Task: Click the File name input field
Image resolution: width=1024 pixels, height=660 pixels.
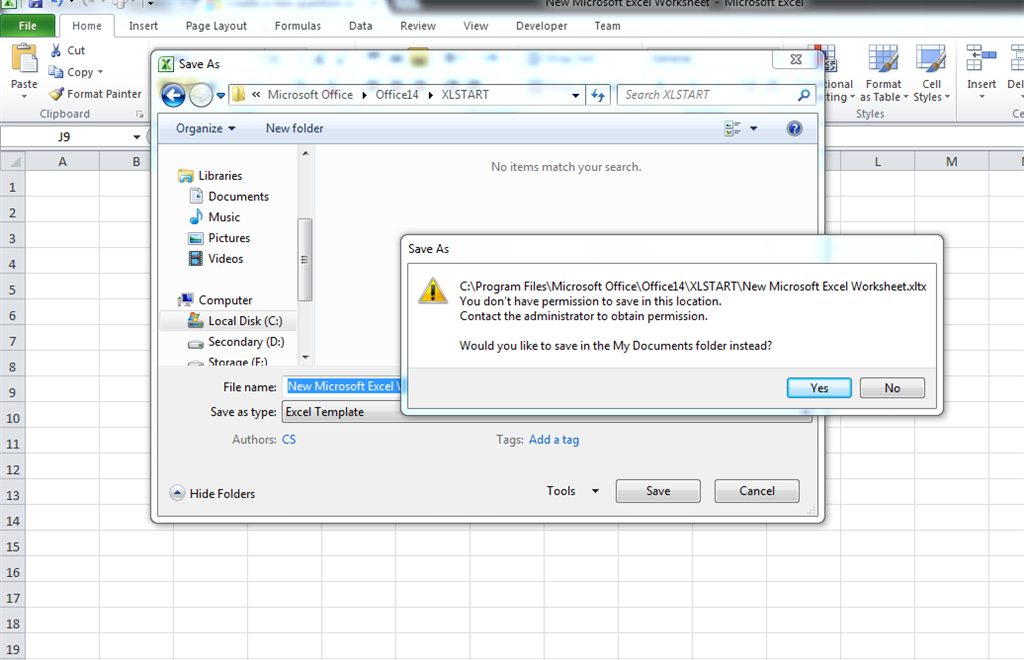Action: [344, 386]
